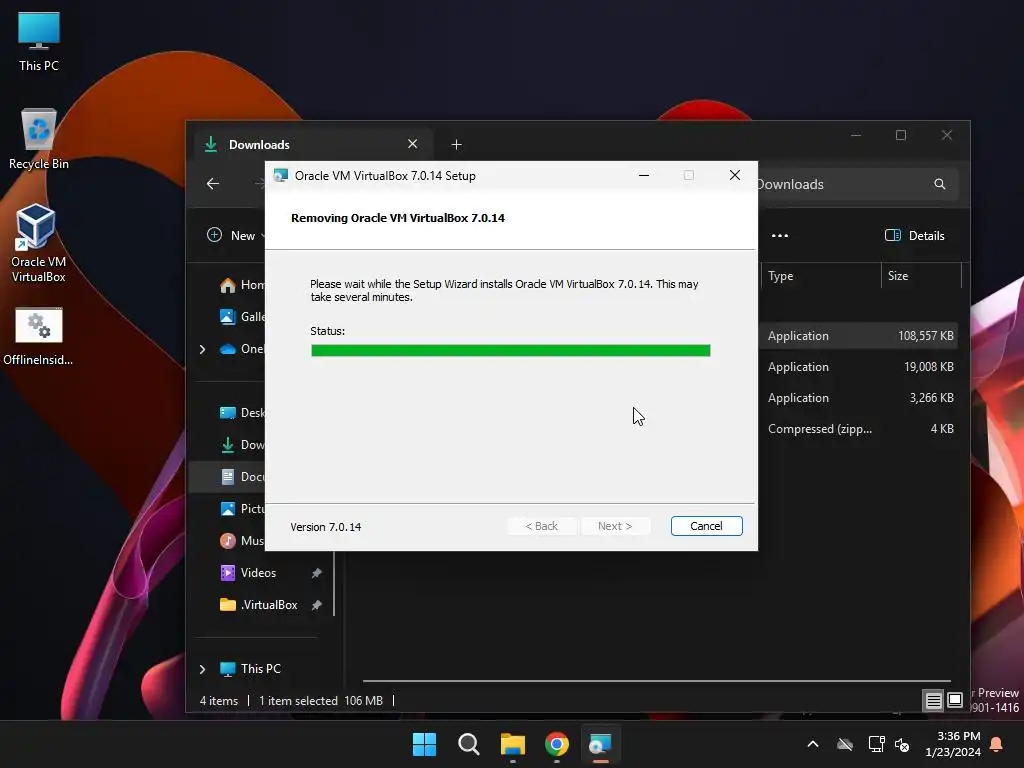Open Google Chrome from taskbar
This screenshot has height=768, width=1024.
coord(557,744)
